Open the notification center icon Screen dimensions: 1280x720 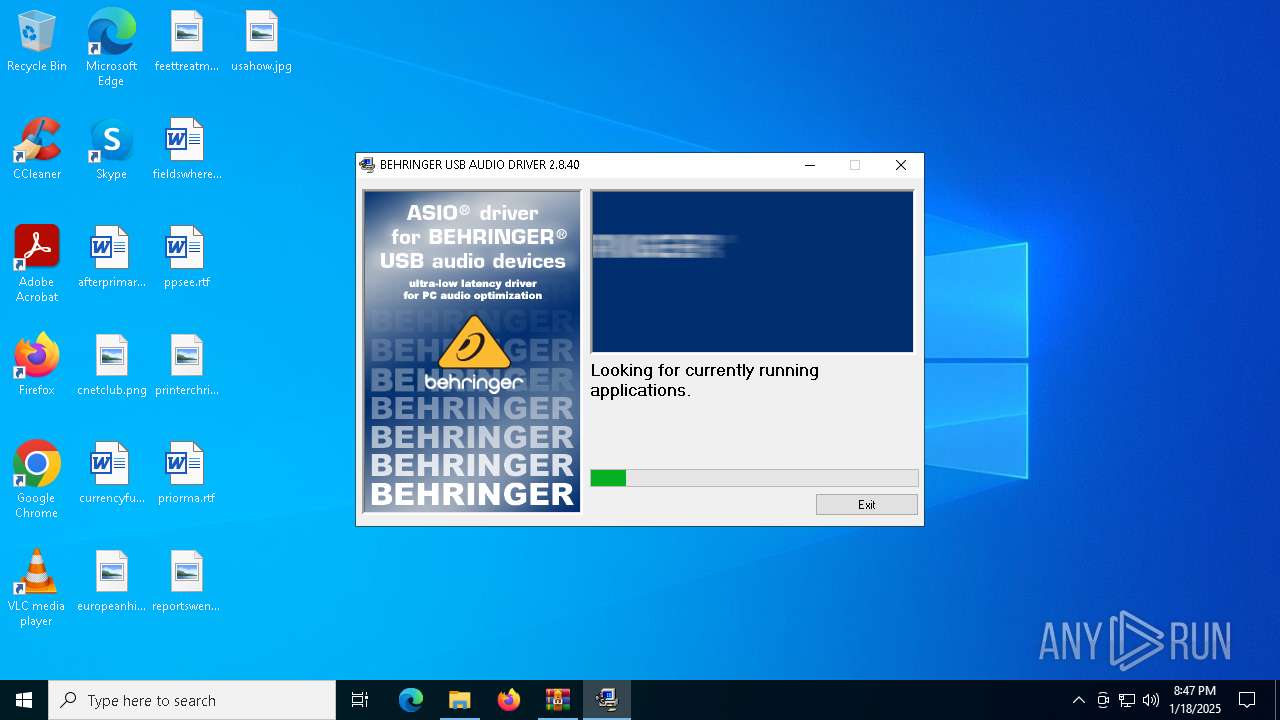click(x=1247, y=700)
